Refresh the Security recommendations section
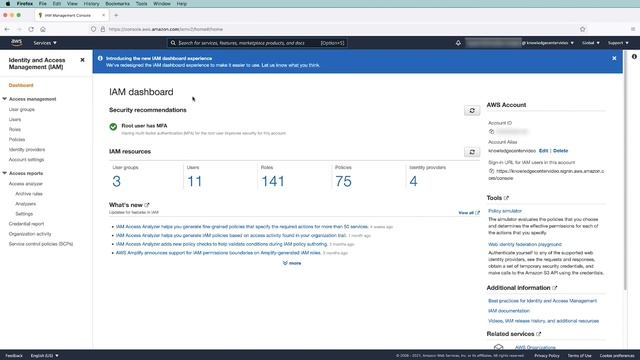 472,111
